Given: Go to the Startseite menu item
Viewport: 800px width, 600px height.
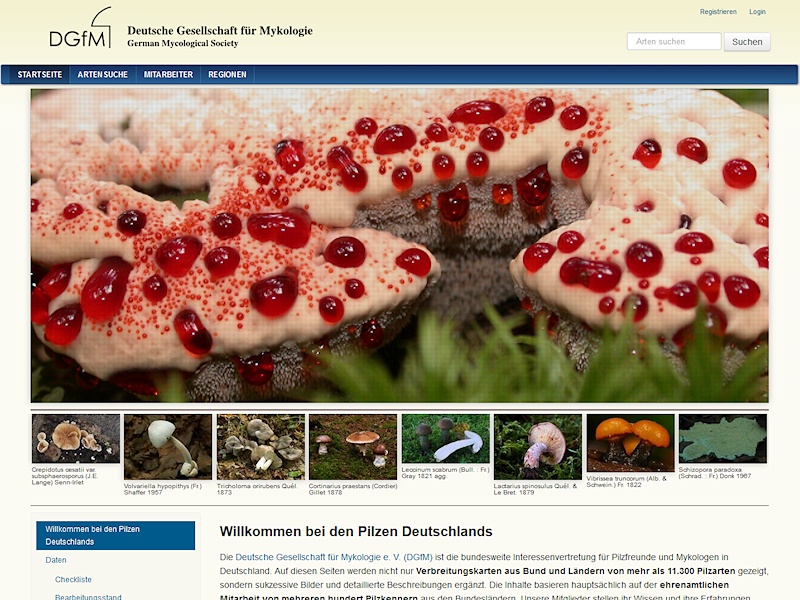Looking at the screenshot, I should point(40,75).
